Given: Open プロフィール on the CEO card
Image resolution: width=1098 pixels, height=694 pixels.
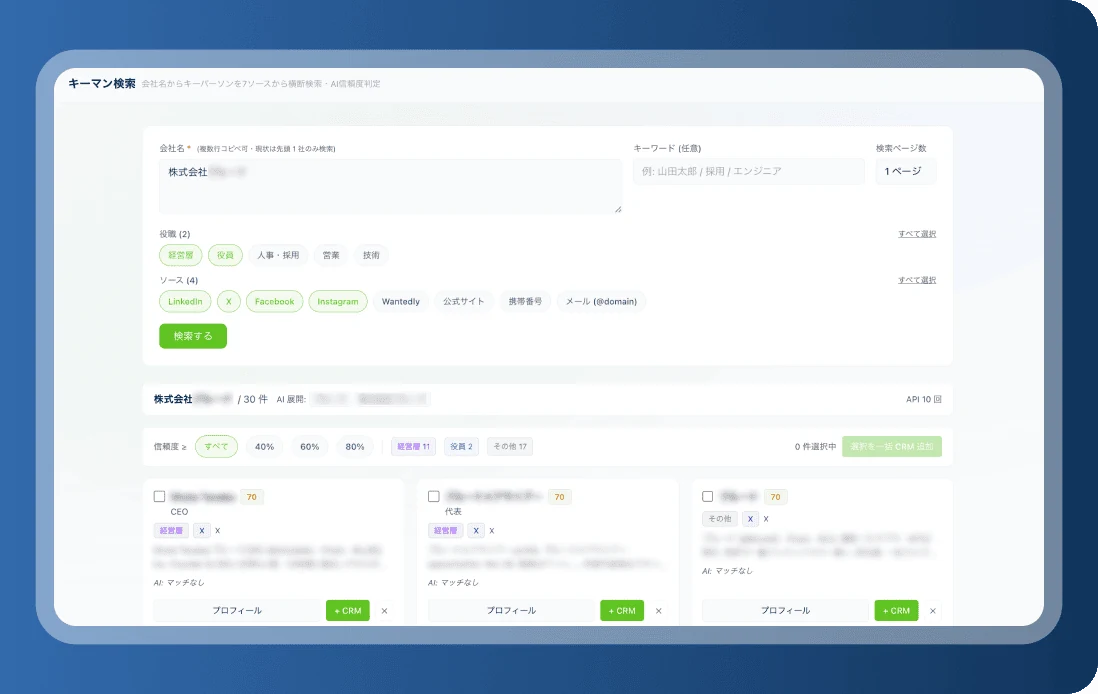Looking at the screenshot, I should [x=237, y=611].
